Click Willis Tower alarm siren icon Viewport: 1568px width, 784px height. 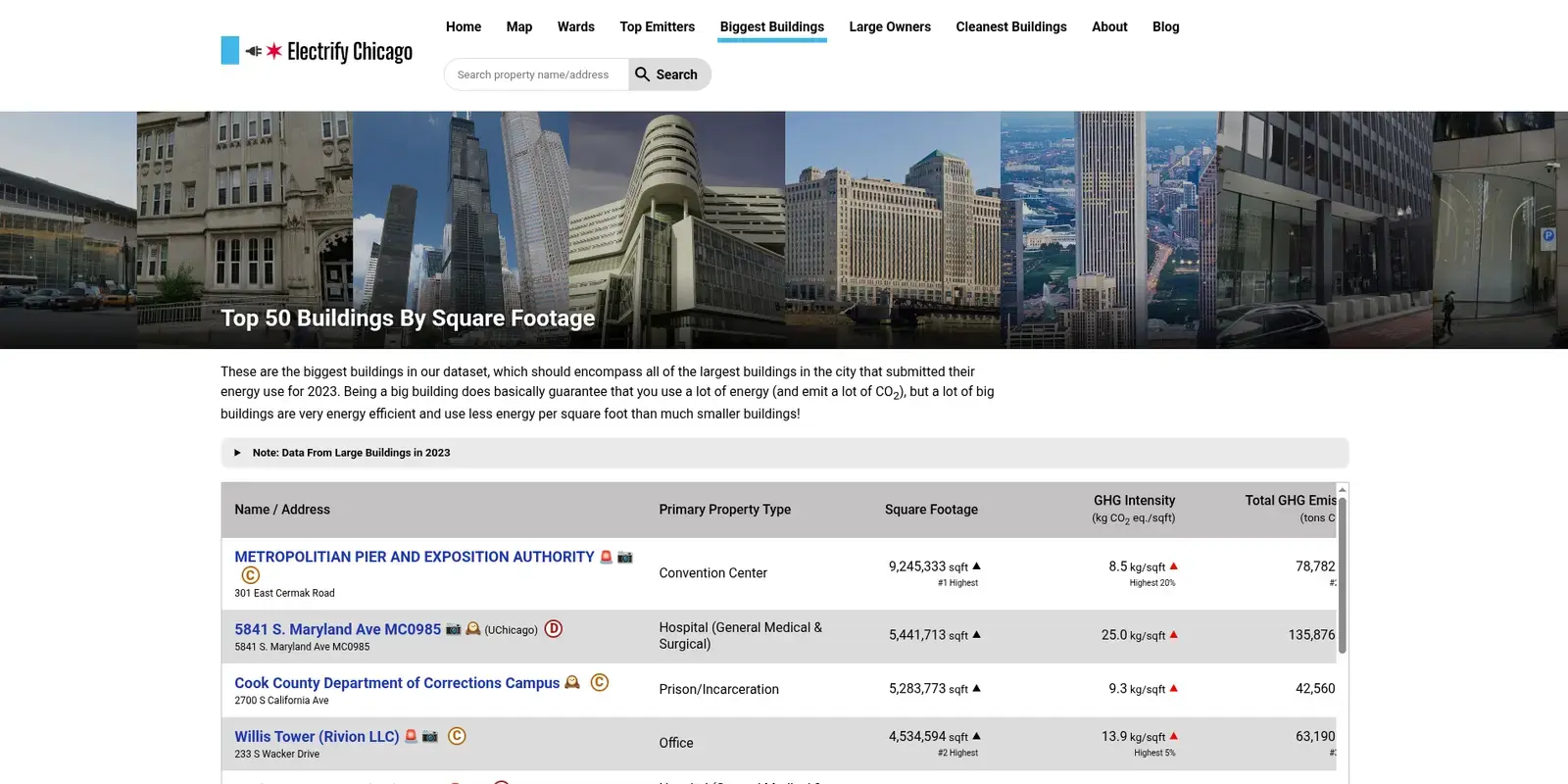coord(411,736)
